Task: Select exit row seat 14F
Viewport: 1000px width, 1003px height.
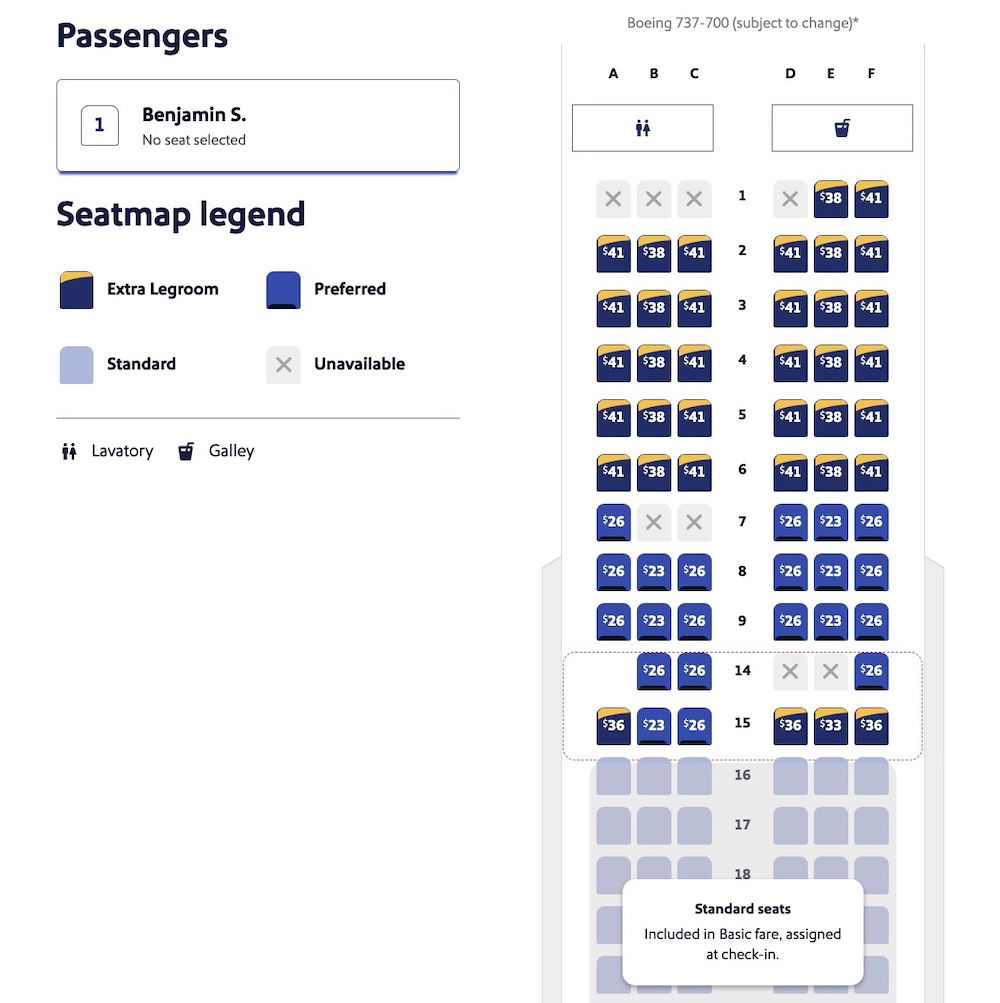Action: tap(871, 671)
